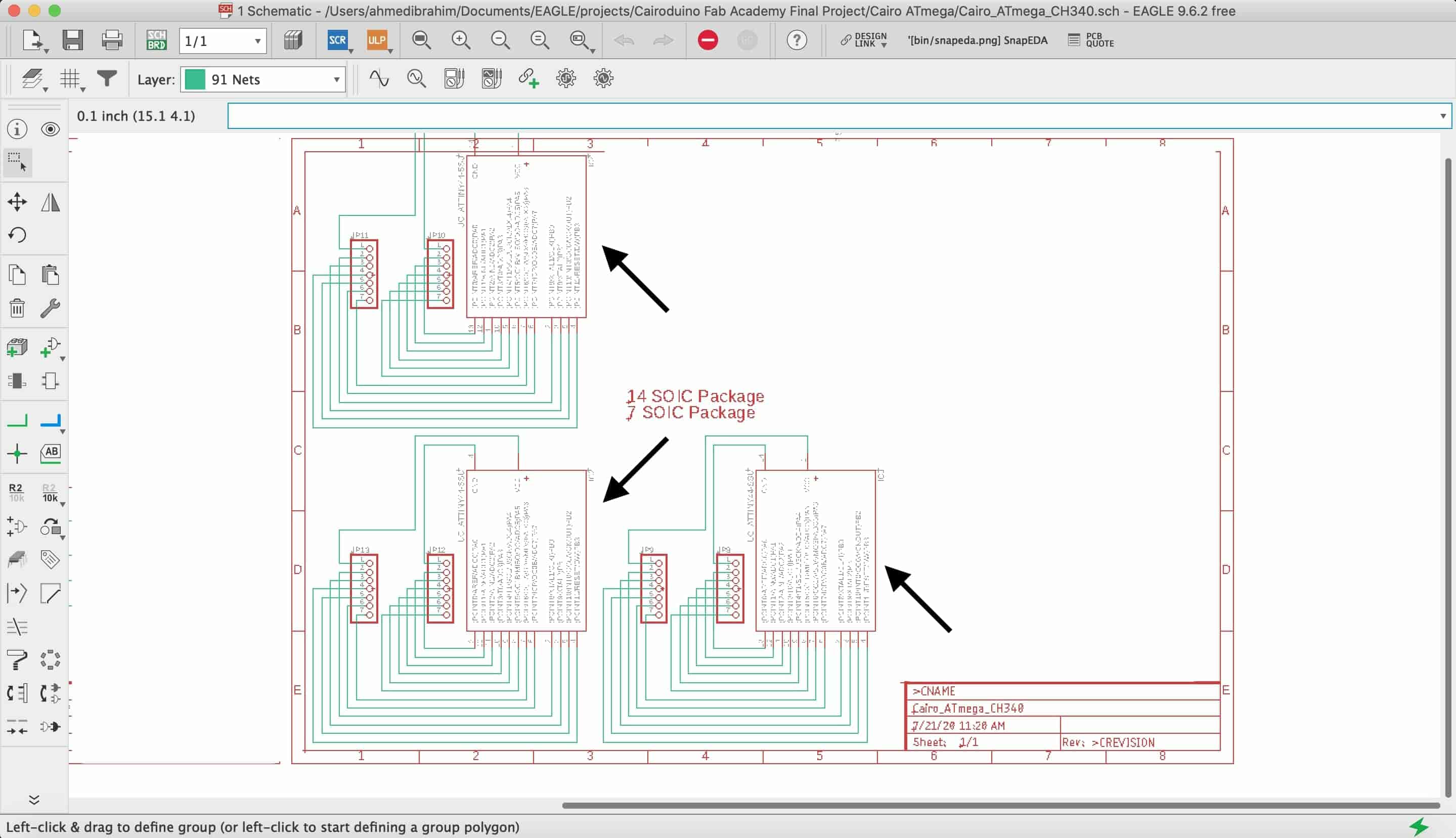Select the Mirror tool
Screen dimensions: 1456x838
(51, 202)
